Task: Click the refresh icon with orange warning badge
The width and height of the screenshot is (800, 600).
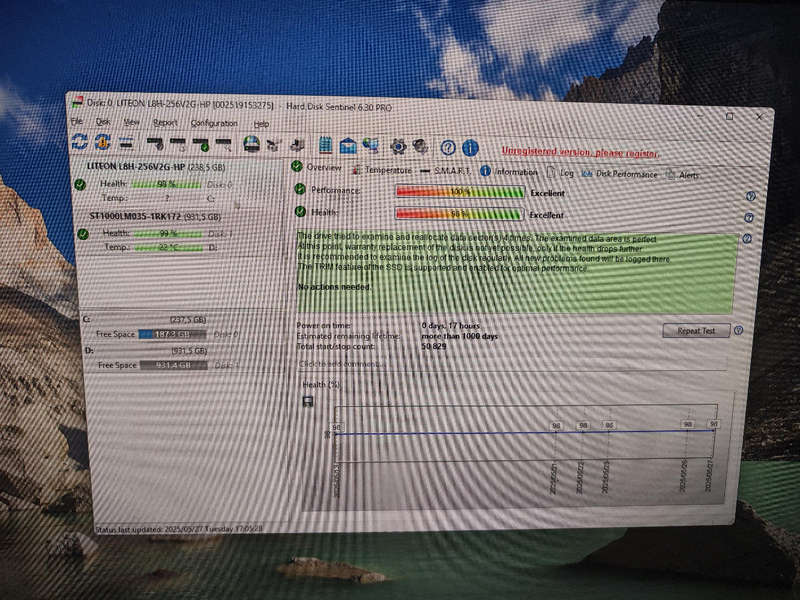Action: (x=103, y=142)
